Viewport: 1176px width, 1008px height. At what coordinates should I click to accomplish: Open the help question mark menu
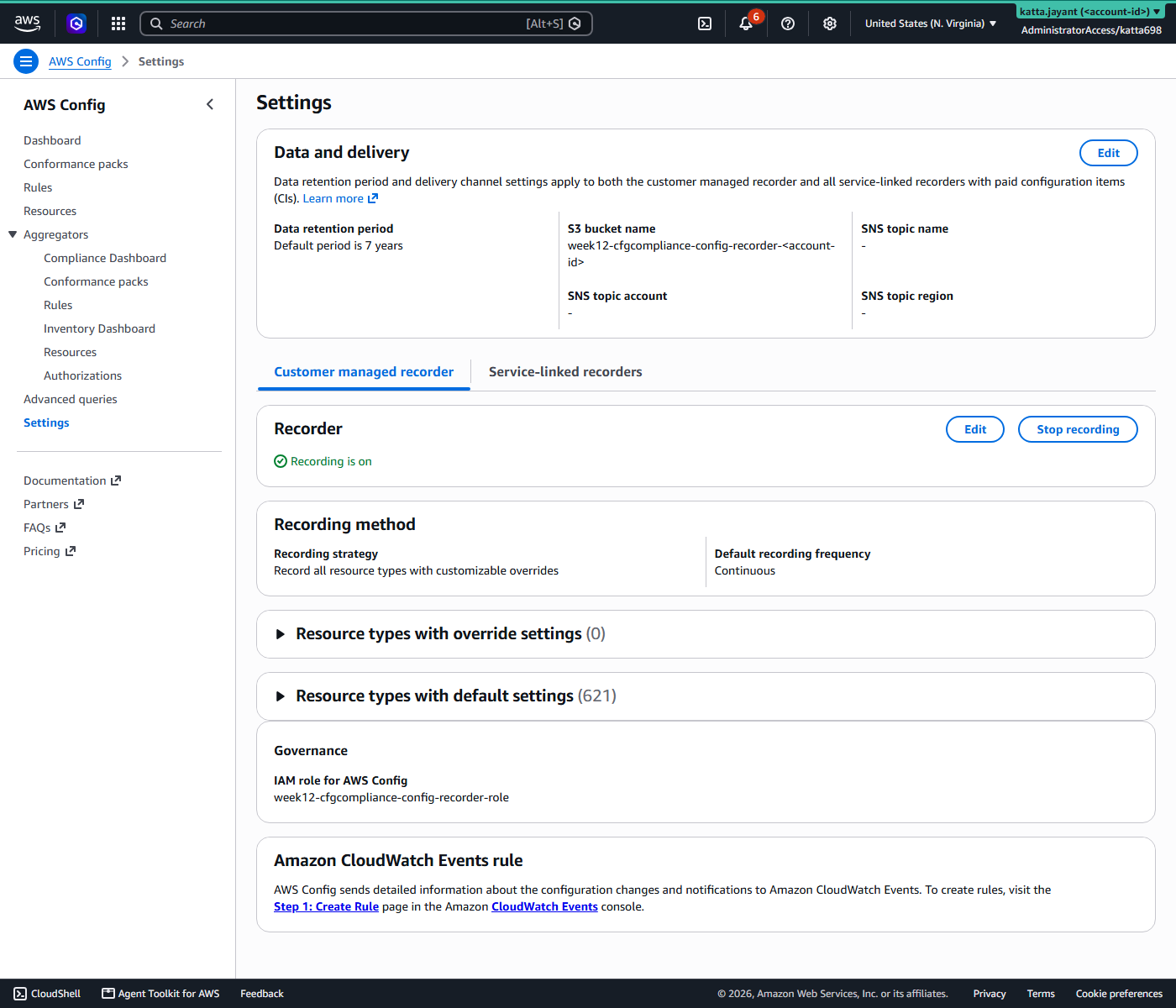788,24
